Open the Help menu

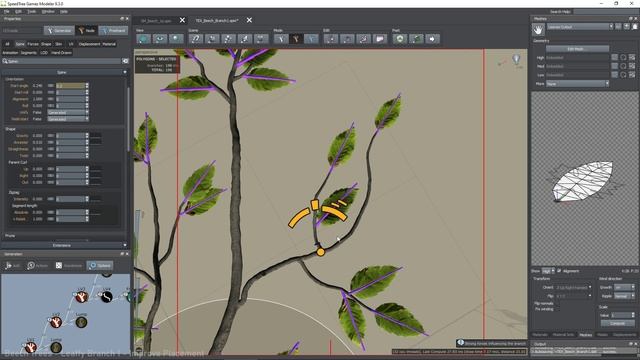[x=64, y=11]
